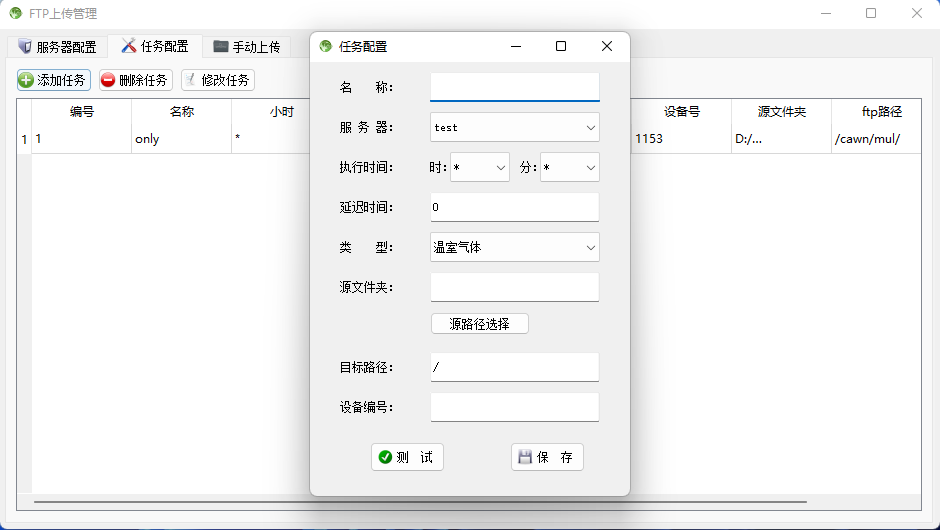Screen dimensions: 940x530
Task: Click the 延迟时间 input field
Action: point(515,207)
